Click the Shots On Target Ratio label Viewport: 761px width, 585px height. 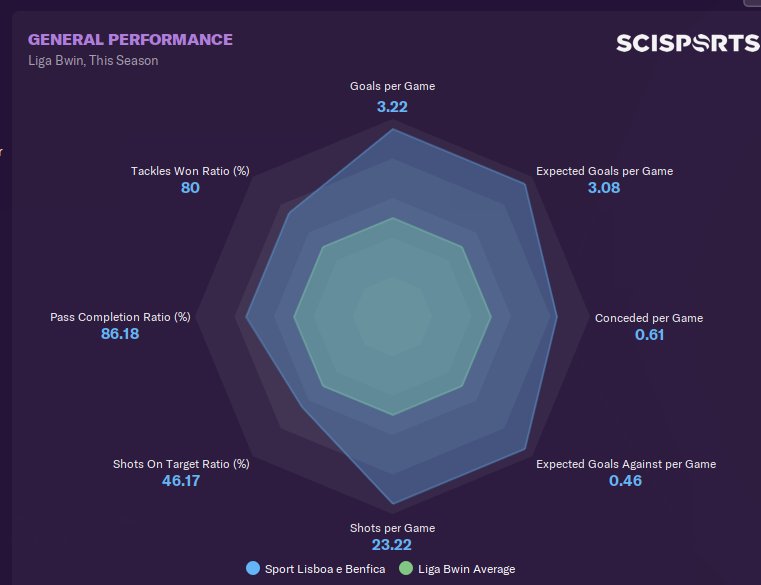coord(181,464)
